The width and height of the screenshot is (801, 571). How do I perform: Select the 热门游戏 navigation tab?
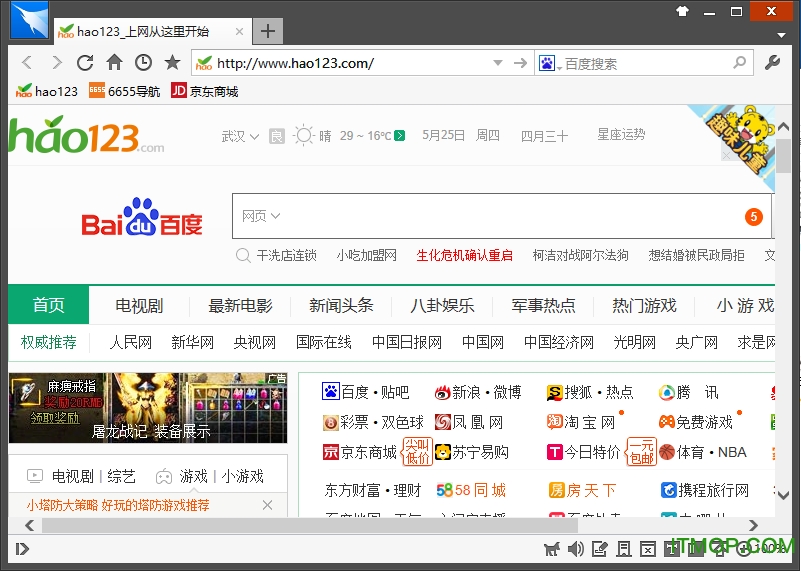pyautogui.click(x=645, y=305)
